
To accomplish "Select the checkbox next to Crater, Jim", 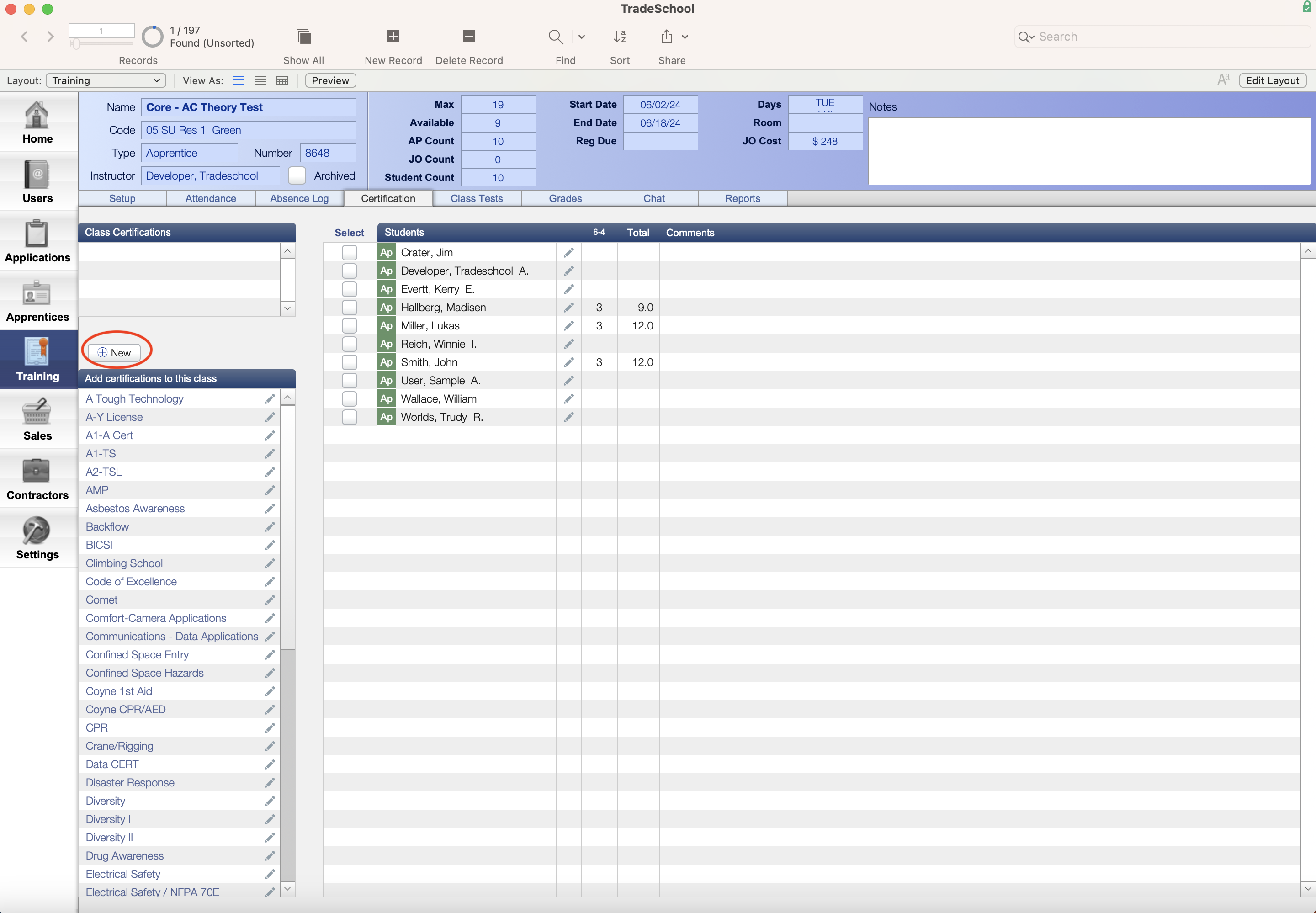I will click(x=349, y=252).
